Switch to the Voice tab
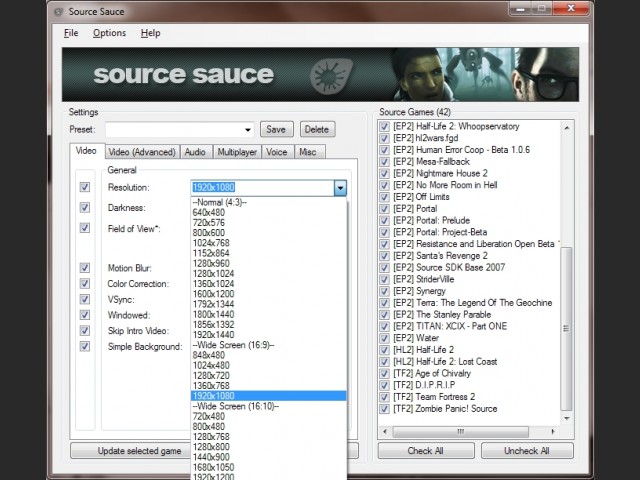This screenshot has height=480, width=640. pyautogui.click(x=277, y=152)
